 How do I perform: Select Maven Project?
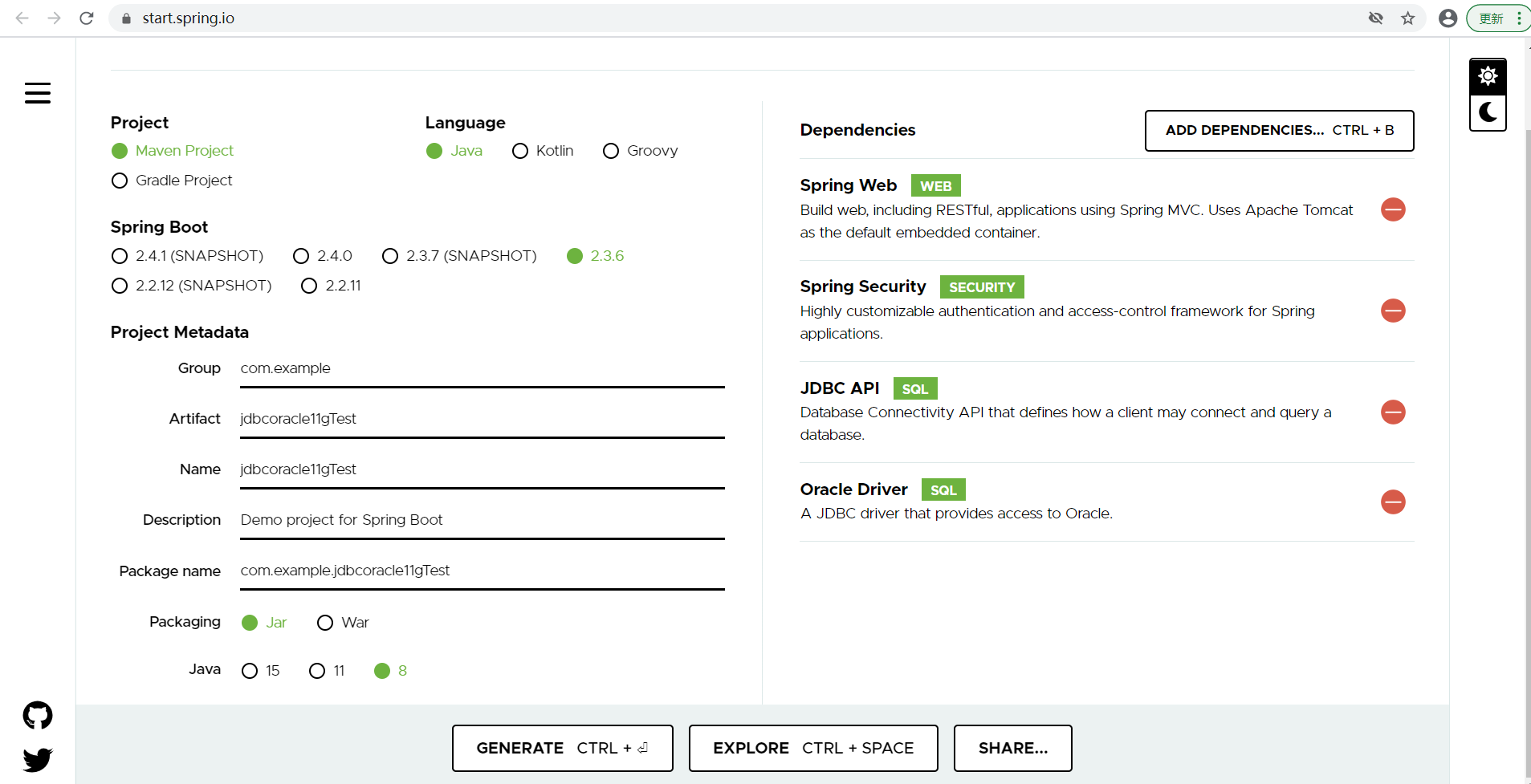(x=173, y=151)
